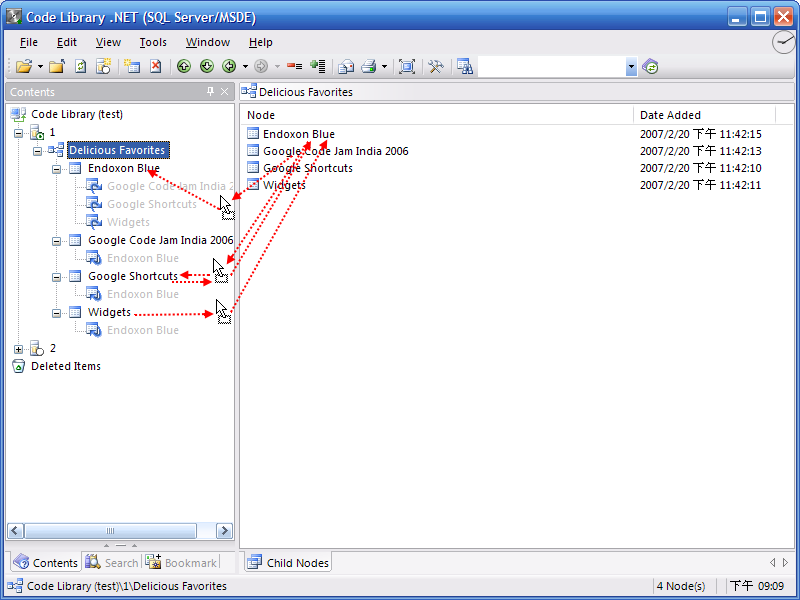This screenshot has height=600, width=800.
Task: Select the greyed Google Shortcuts link under Endoxon Blue
Action: click(x=152, y=204)
